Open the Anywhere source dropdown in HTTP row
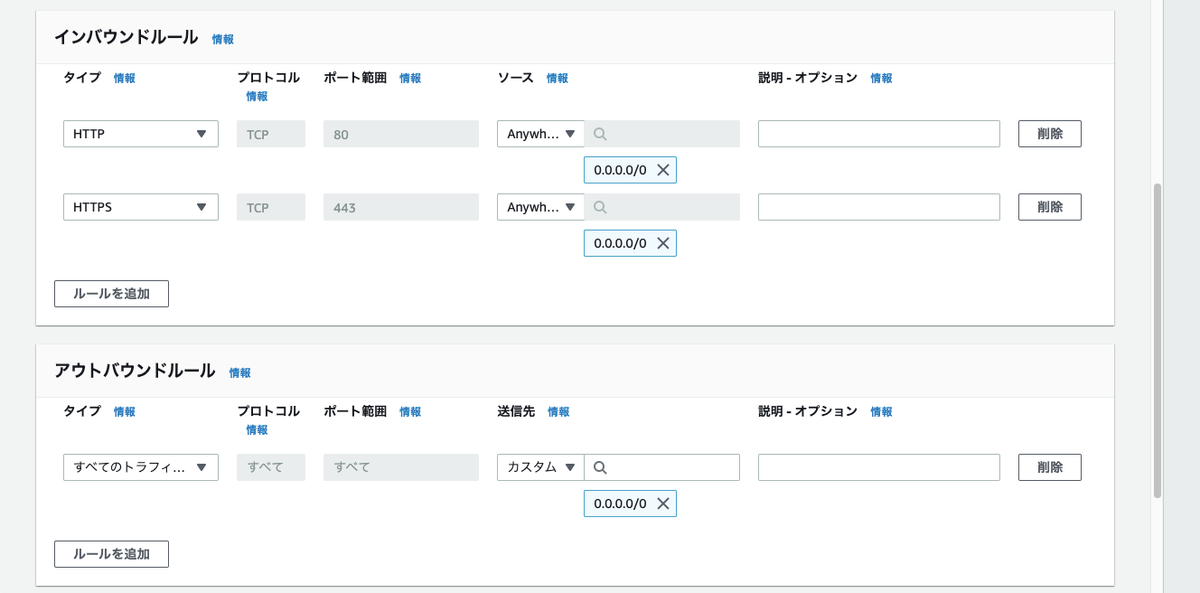Viewport: 1200px width, 593px height. click(x=541, y=134)
